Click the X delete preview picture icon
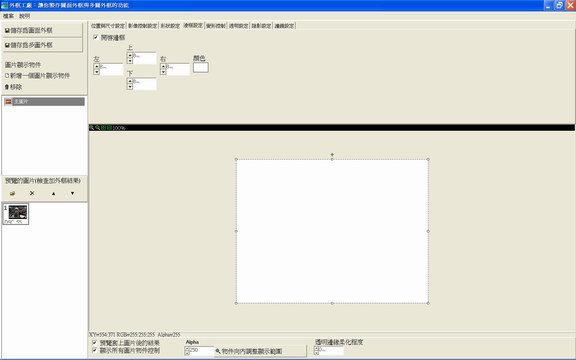The width and height of the screenshot is (576, 360). click(32, 193)
